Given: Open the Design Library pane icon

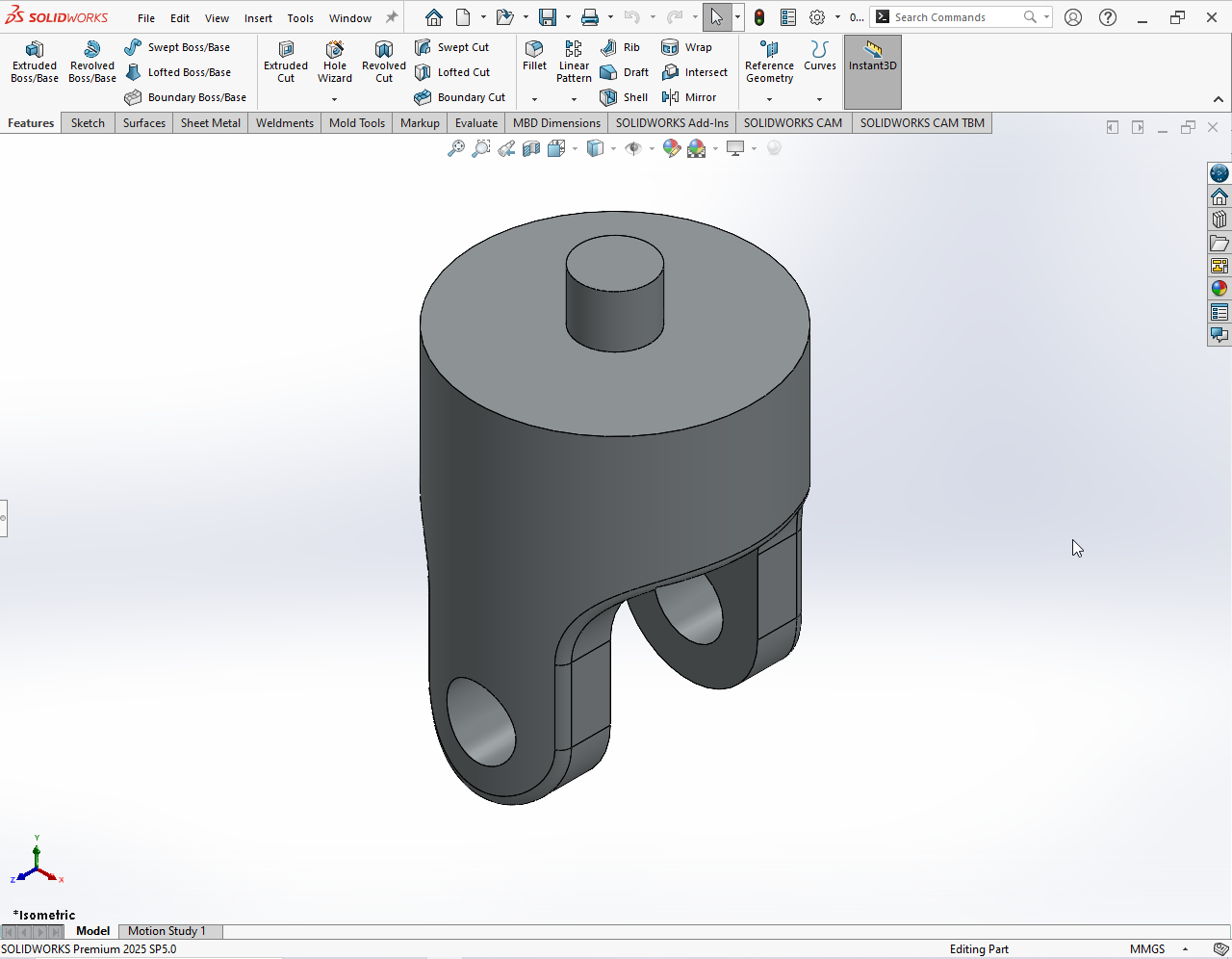Looking at the screenshot, I should click(x=1219, y=220).
